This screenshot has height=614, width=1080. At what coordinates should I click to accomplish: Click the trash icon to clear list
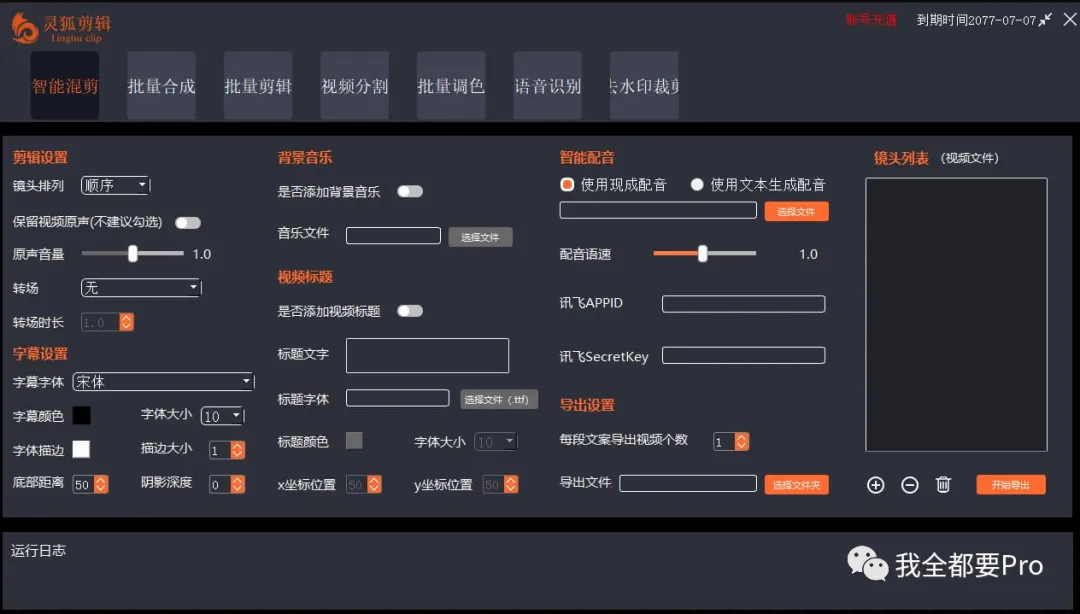(943, 485)
